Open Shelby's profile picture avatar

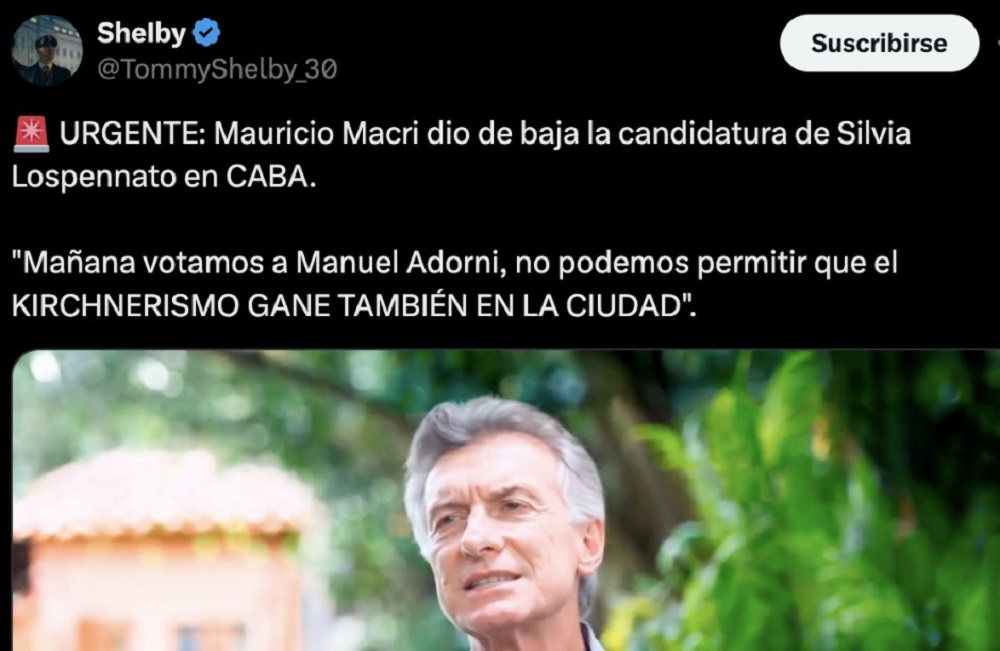click(47, 50)
